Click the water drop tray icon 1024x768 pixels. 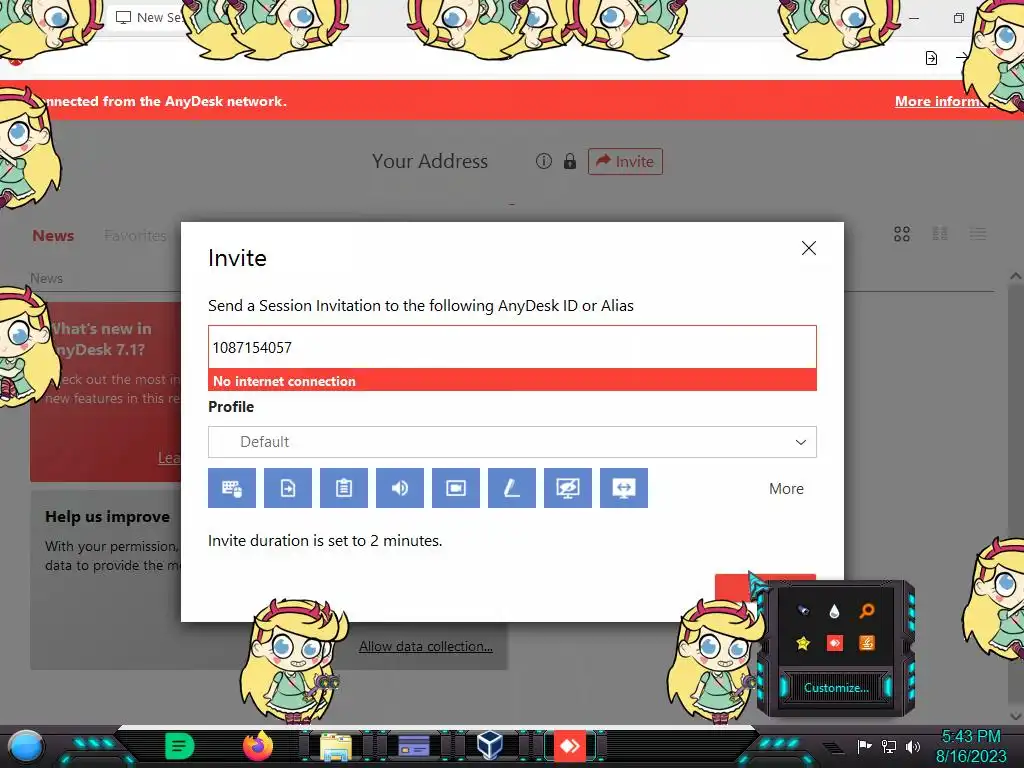[834, 611]
